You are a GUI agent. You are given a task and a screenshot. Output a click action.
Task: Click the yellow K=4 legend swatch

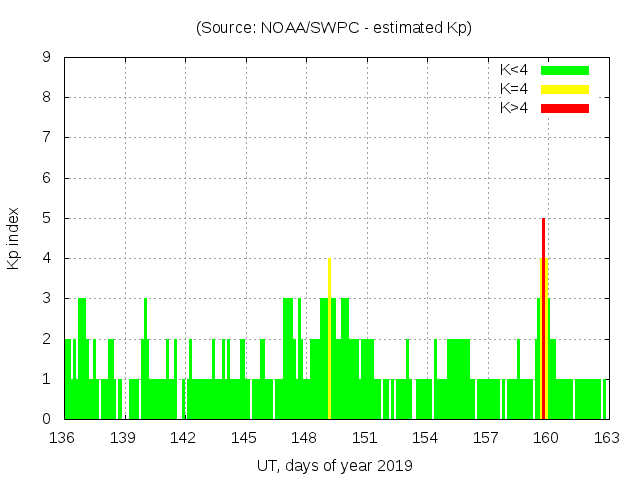[565, 89]
